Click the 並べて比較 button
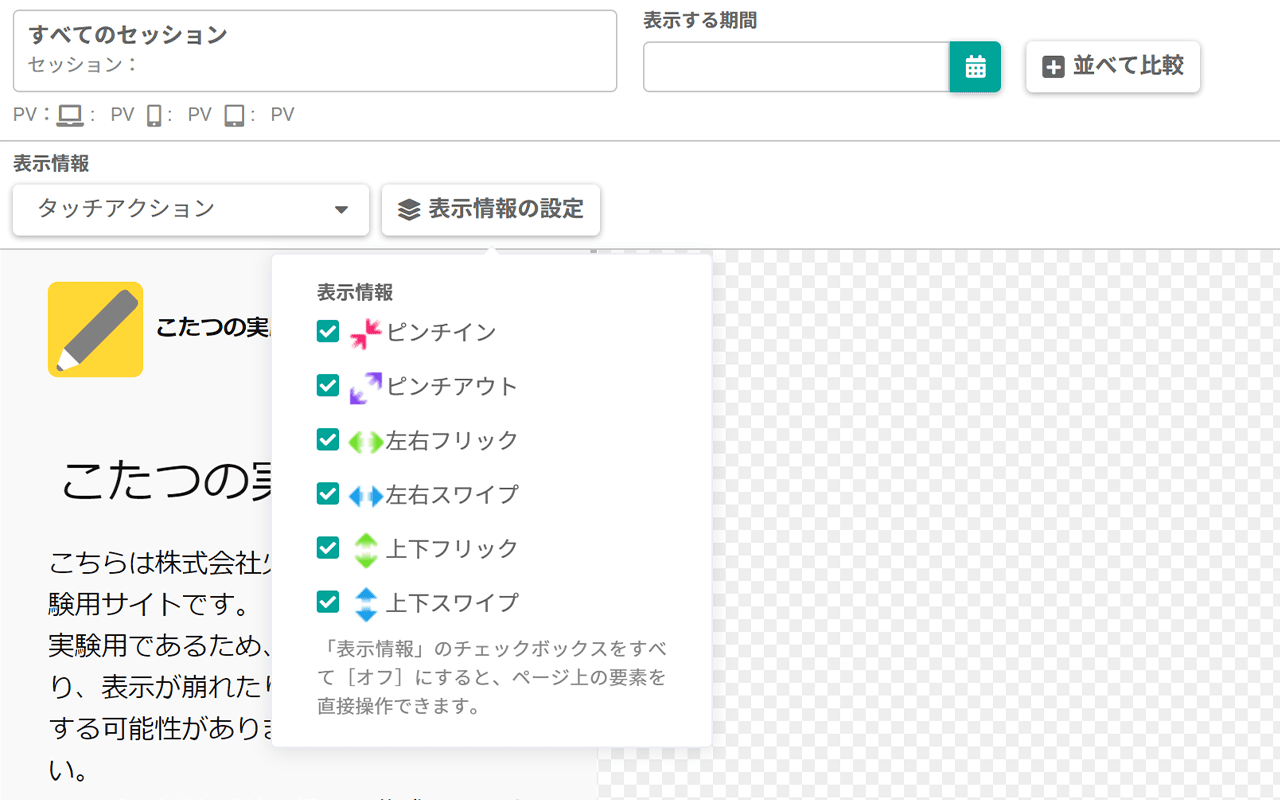Screen dimensions: 1280x800 tap(1113, 67)
